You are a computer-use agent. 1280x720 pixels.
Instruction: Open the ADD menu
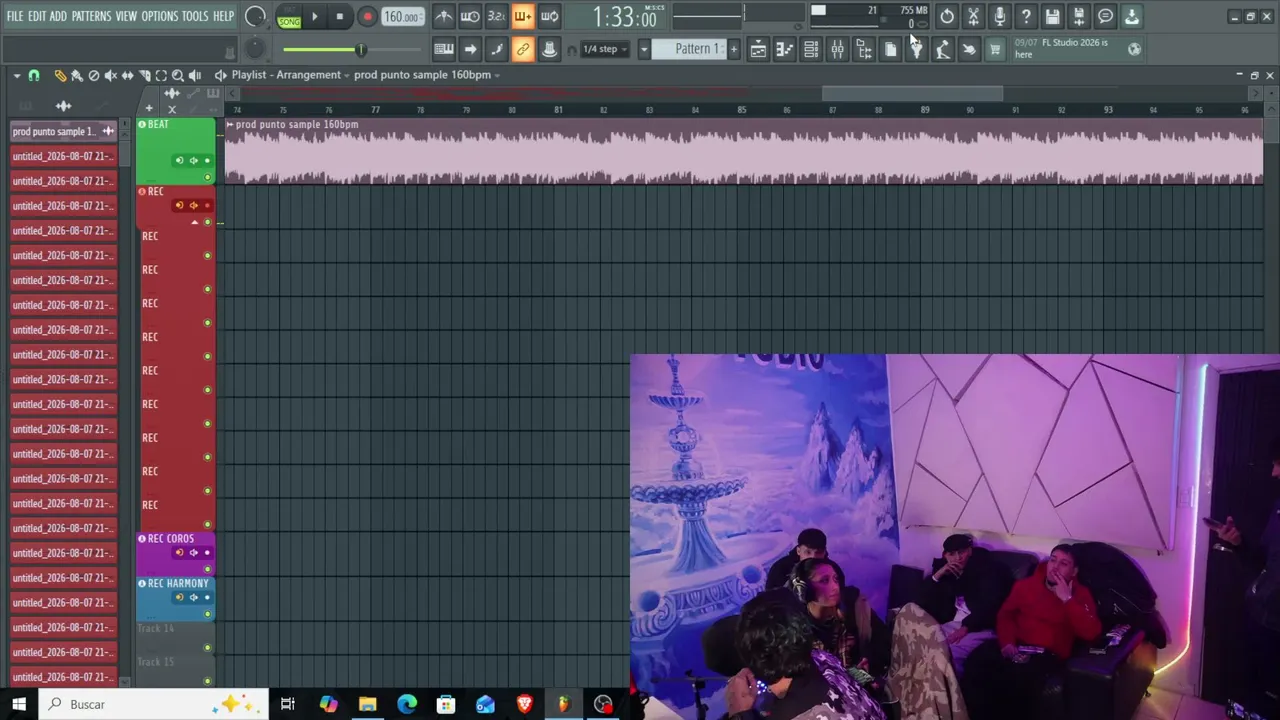(58, 16)
